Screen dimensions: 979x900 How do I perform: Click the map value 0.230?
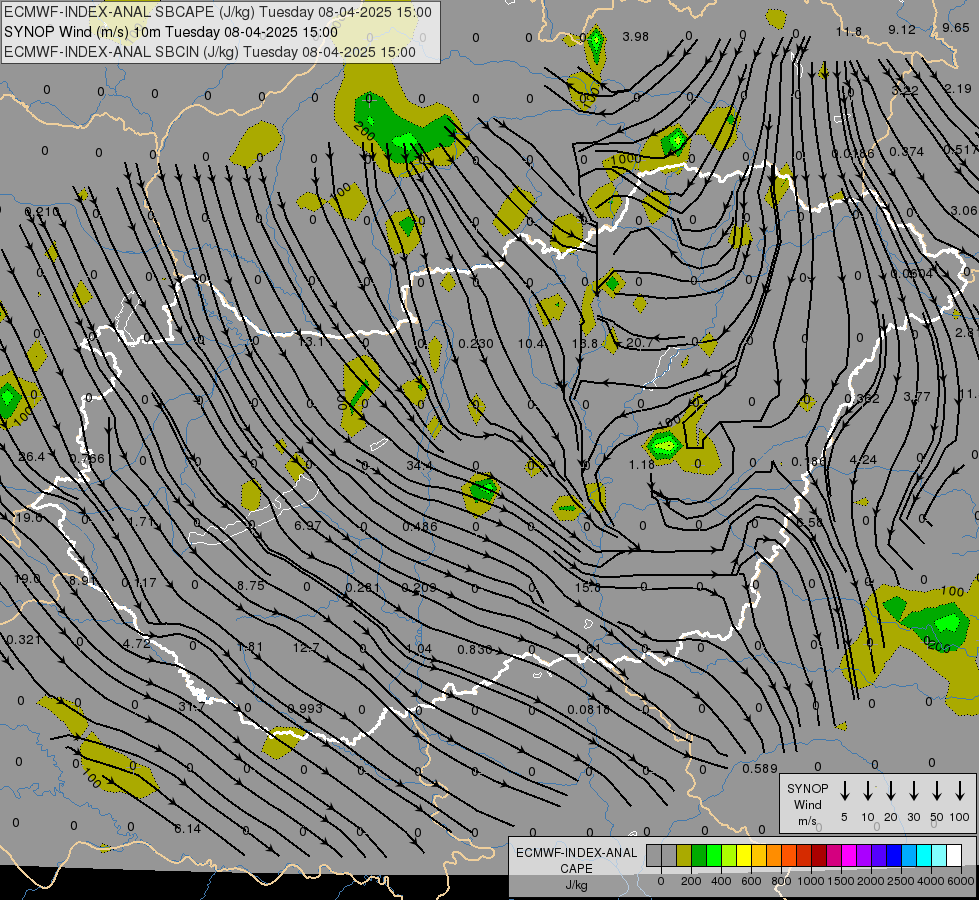(476, 344)
